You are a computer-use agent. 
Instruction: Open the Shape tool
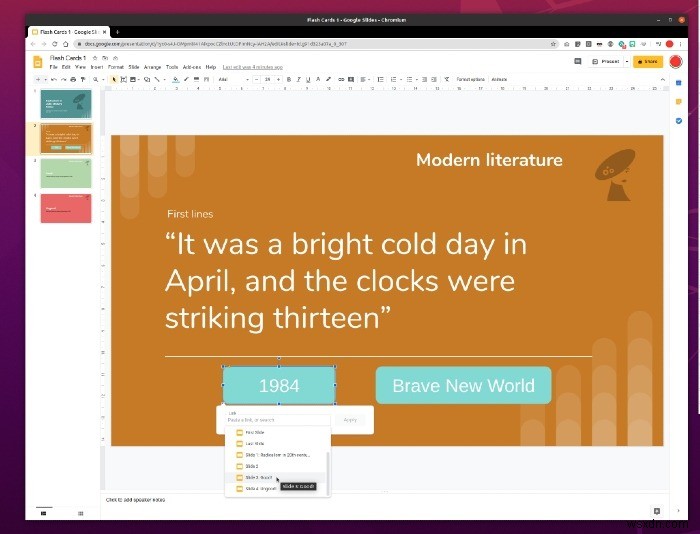point(147,79)
